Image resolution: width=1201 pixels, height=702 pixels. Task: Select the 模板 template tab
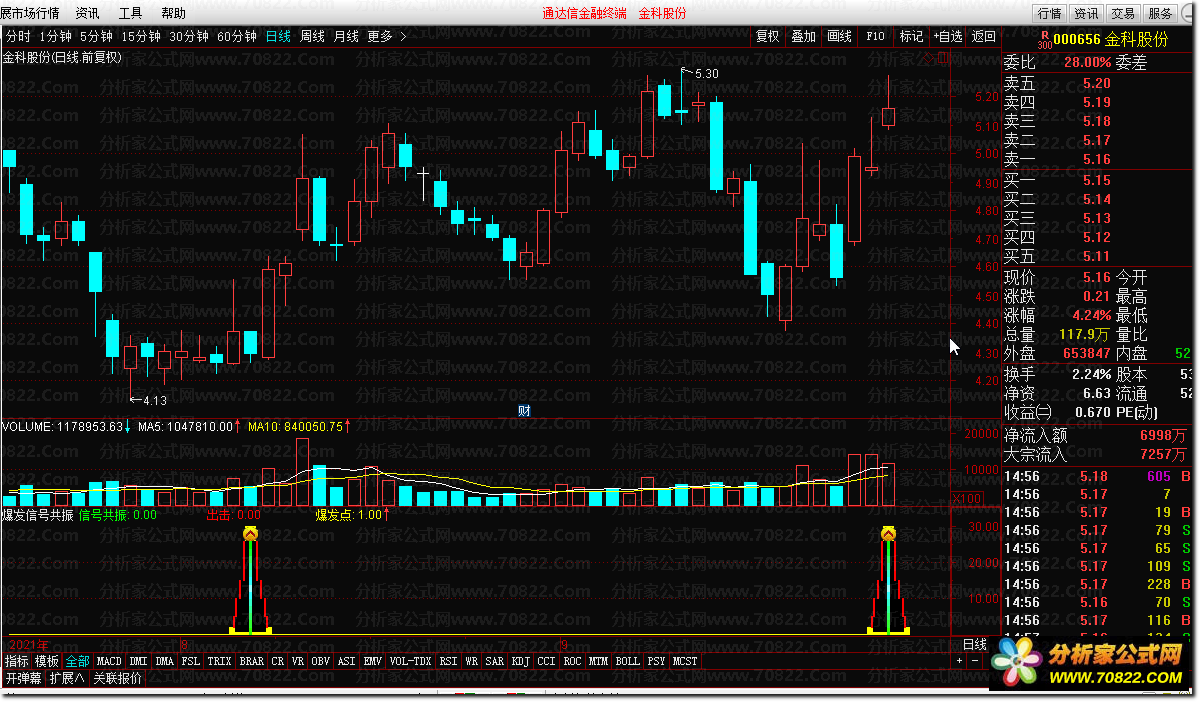pos(47,662)
